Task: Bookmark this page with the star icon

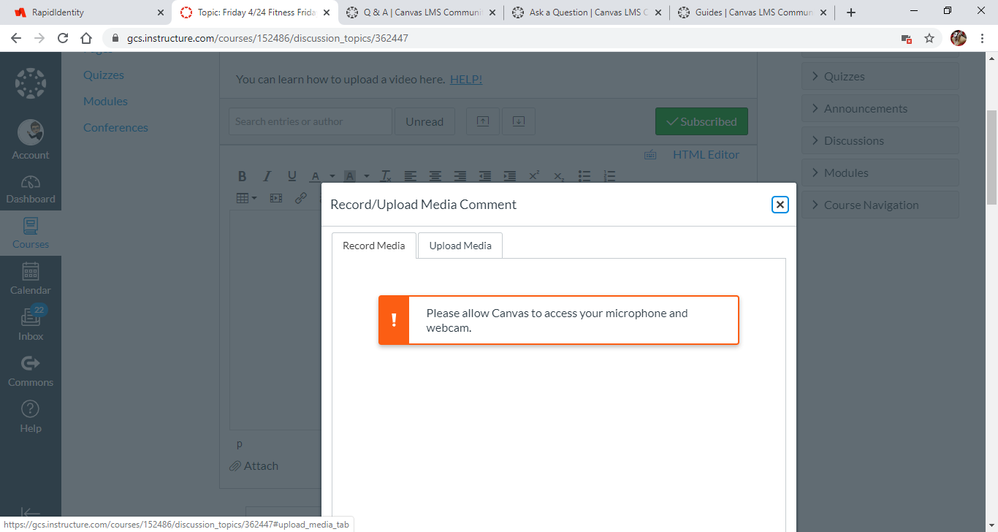Action: point(929,38)
